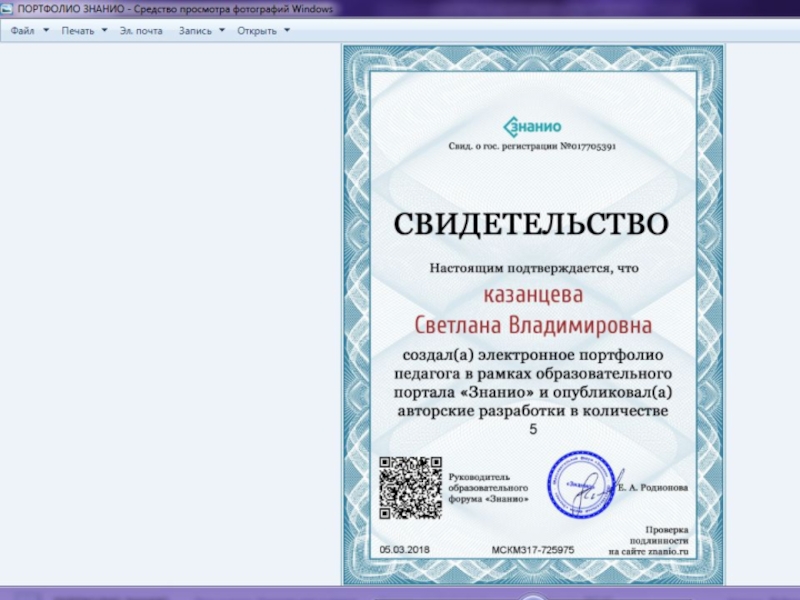Expand the Печать dropdown arrow
The image size is (800, 600).
pyautogui.click(x=104, y=30)
